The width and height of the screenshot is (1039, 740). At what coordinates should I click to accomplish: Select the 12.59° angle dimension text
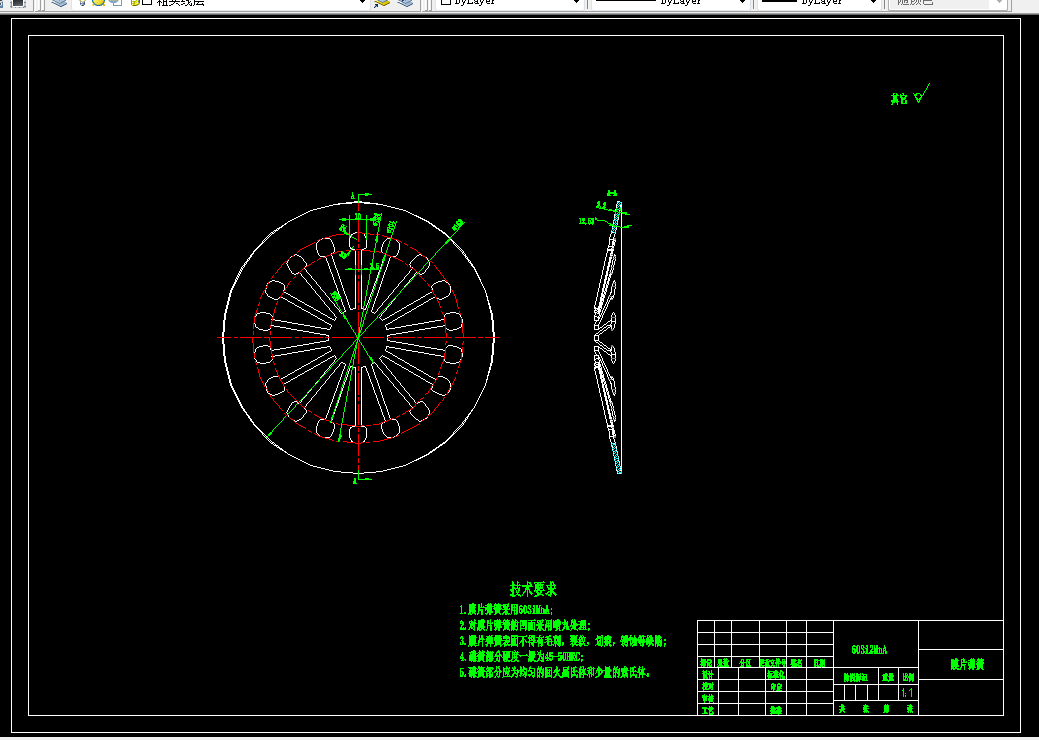[x=587, y=221]
